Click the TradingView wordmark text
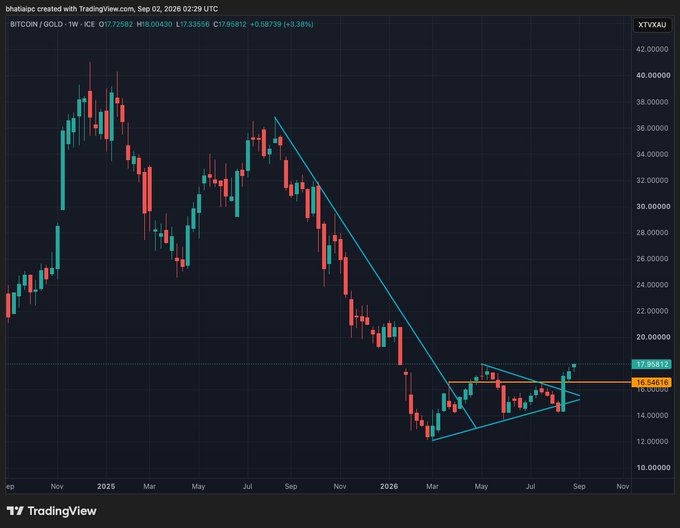The image size is (680, 528). pyautogui.click(x=62, y=511)
